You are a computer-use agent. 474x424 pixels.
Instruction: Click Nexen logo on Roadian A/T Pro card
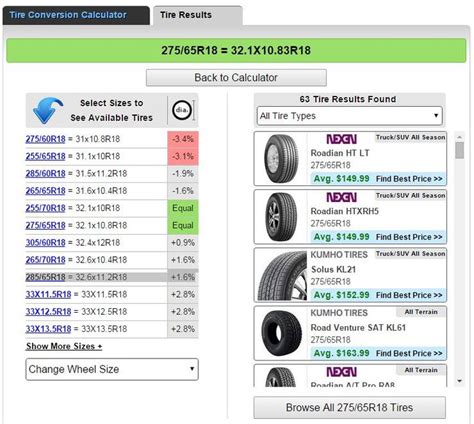pos(341,372)
